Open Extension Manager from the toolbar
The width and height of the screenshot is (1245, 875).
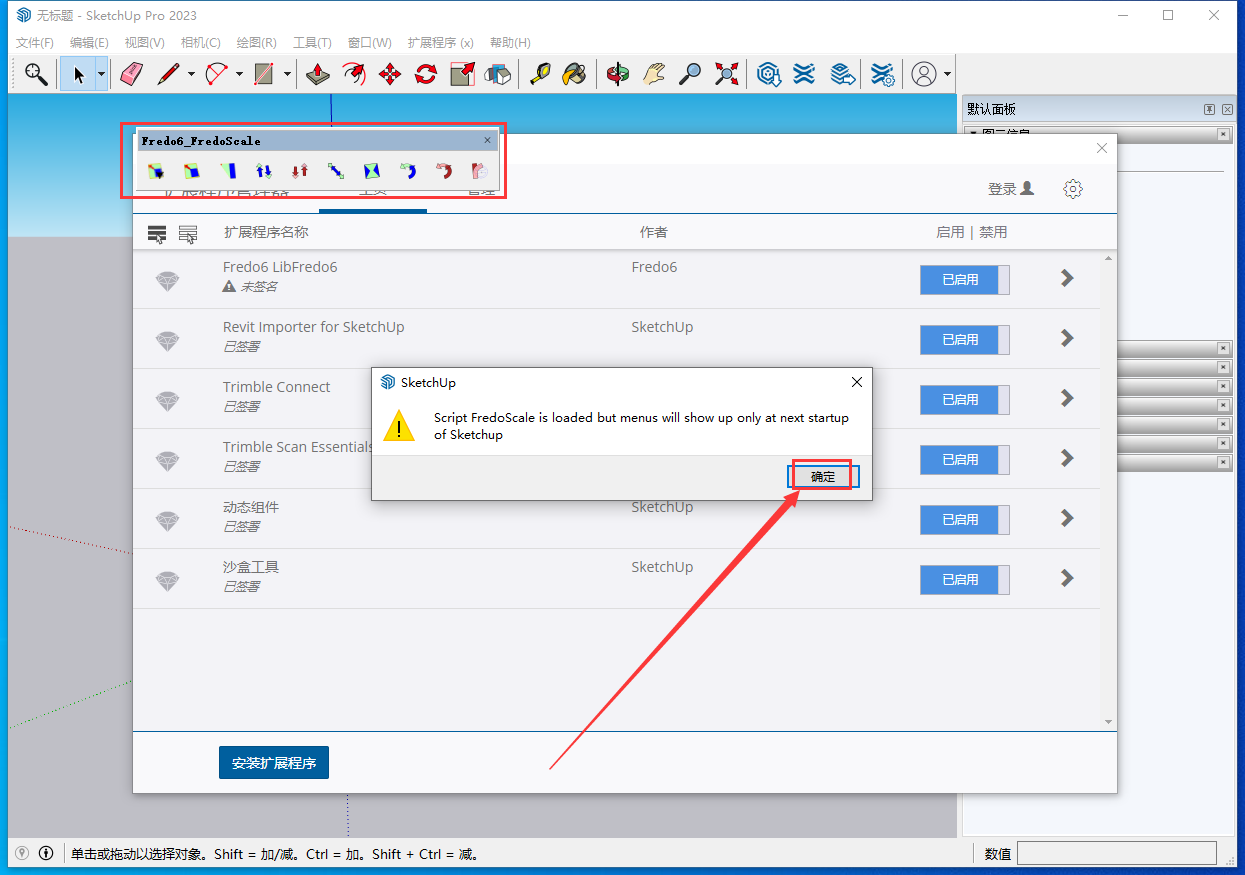pyautogui.click(x=881, y=74)
